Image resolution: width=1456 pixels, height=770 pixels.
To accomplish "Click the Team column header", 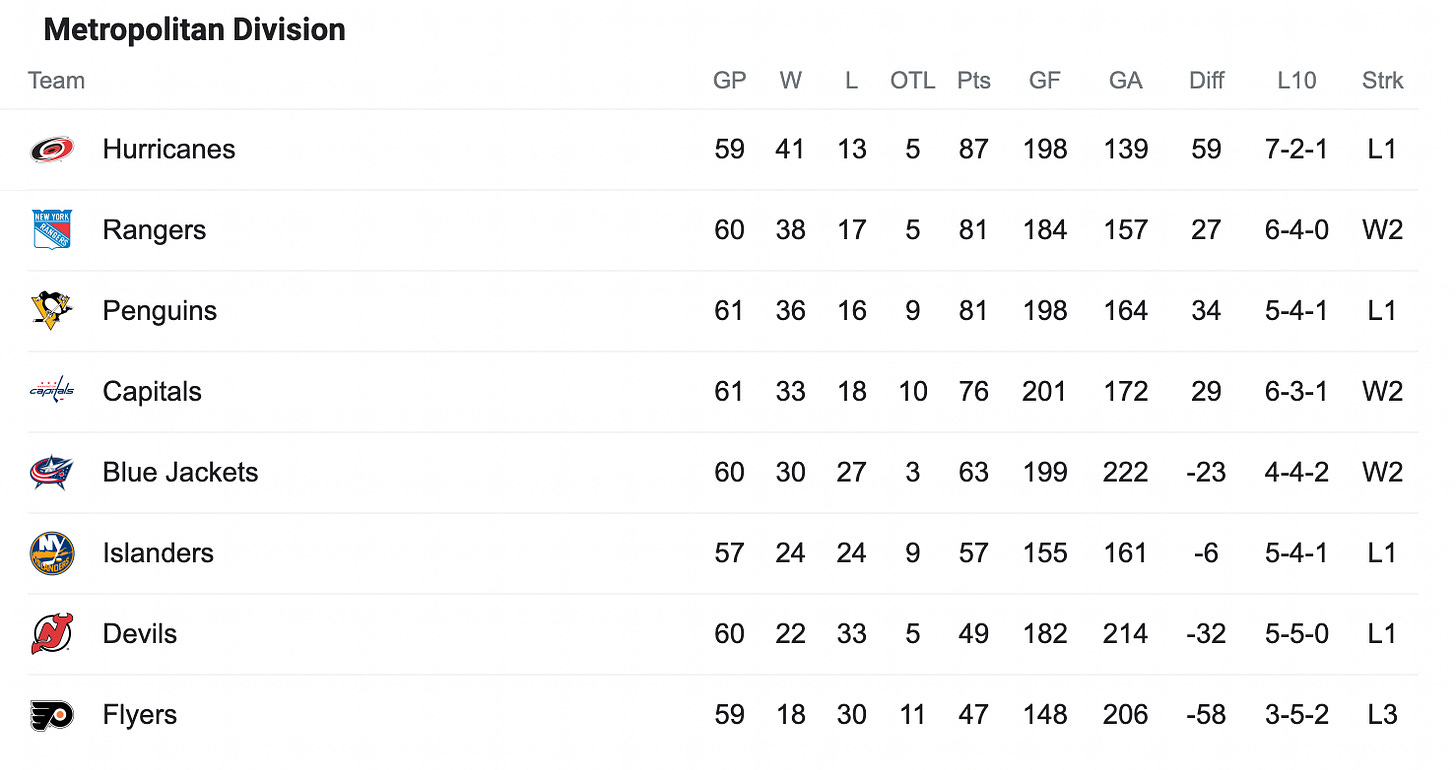I will pyautogui.click(x=56, y=81).
